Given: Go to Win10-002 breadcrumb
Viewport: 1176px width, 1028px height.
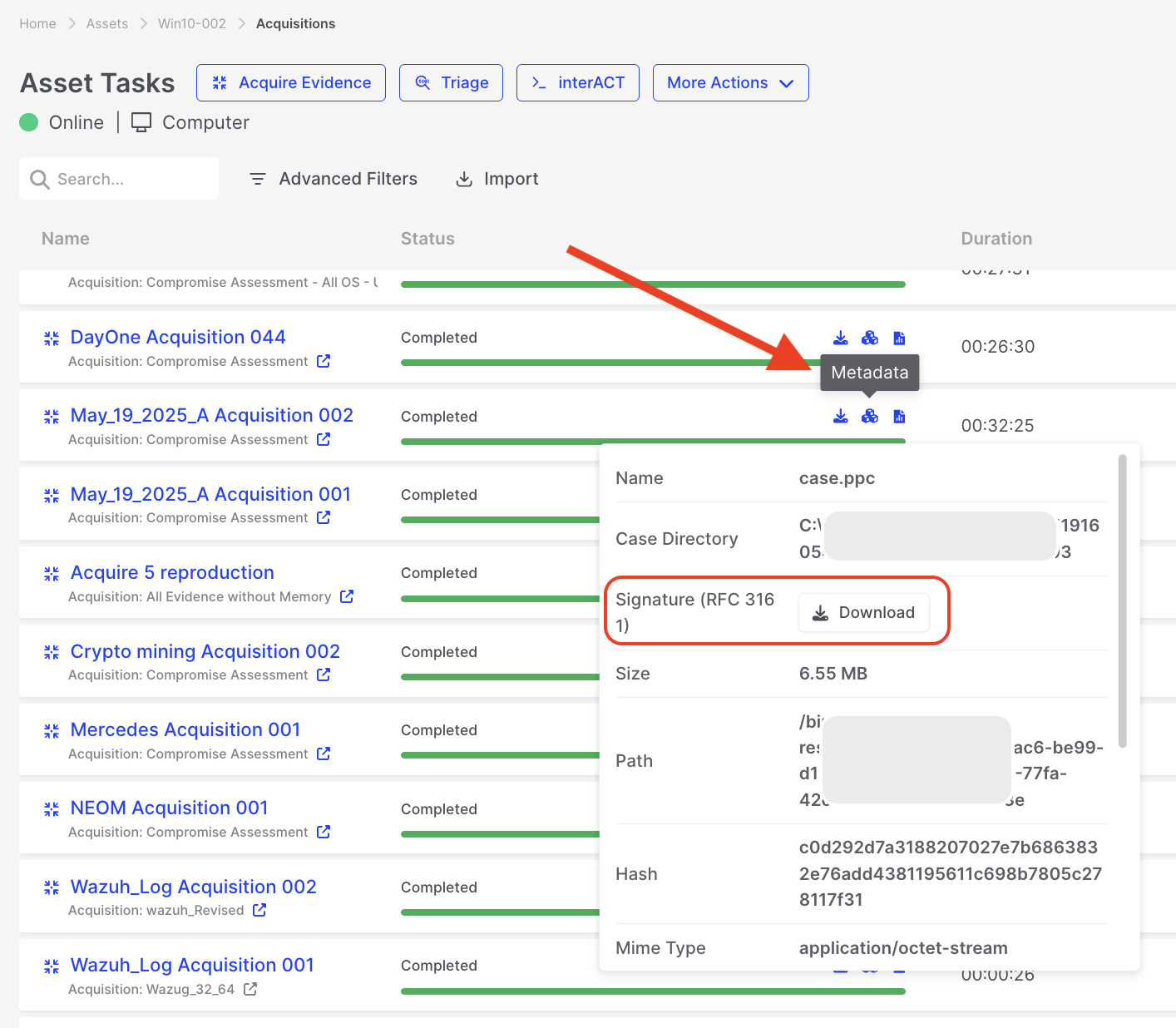Looking at the screenshot, I should coord(192,23).
